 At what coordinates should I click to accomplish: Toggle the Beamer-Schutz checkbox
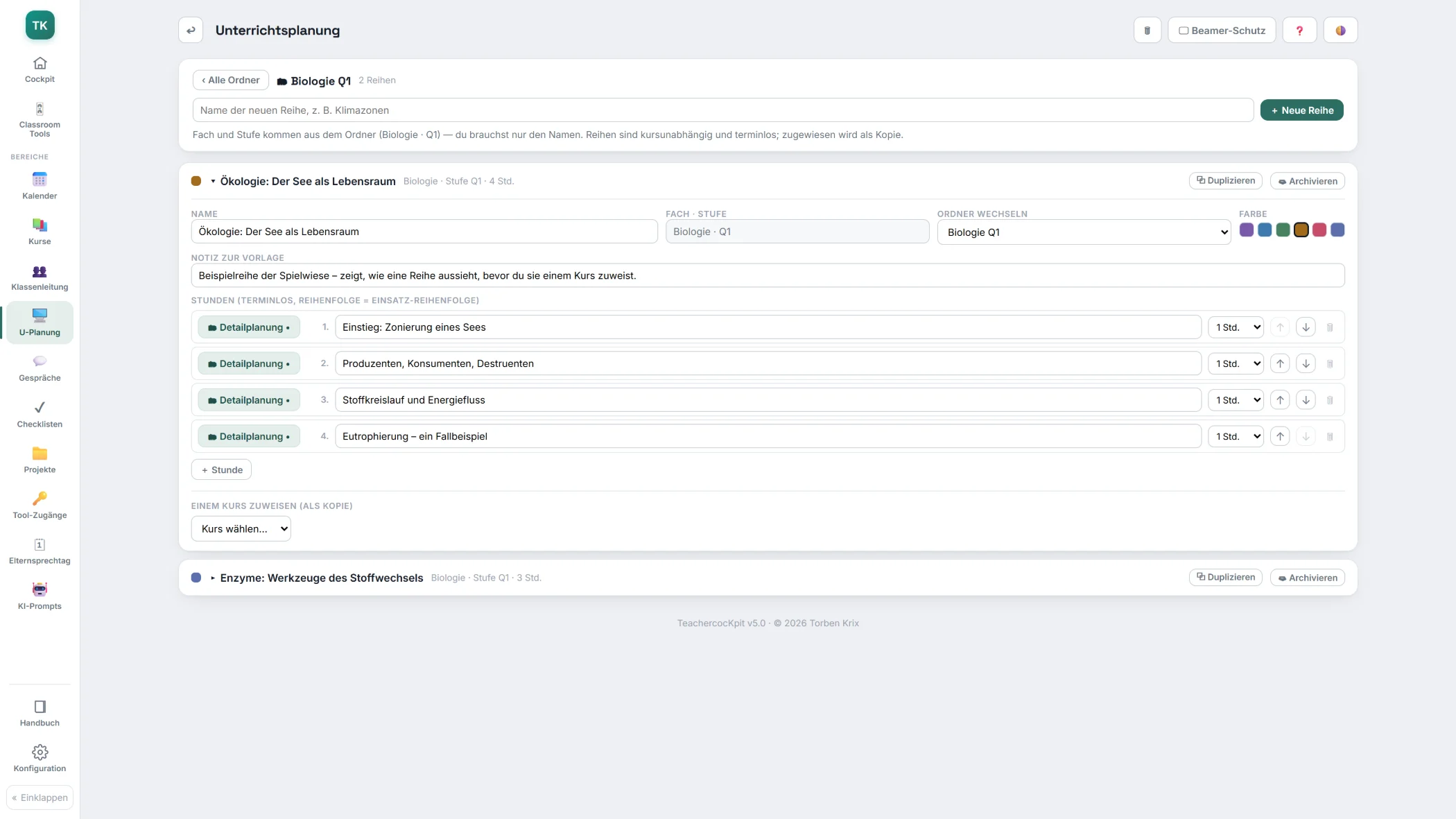tap(1184, 31)
